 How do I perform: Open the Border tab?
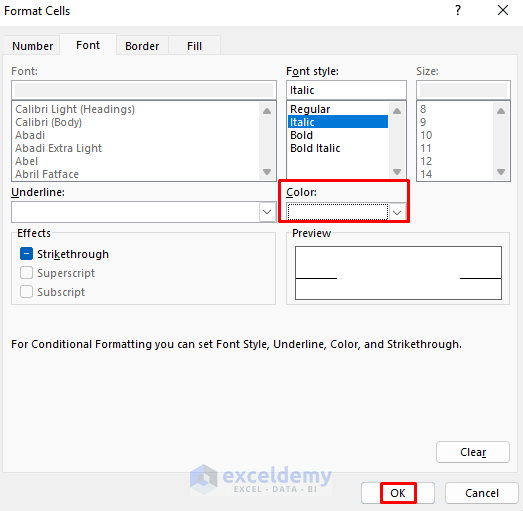point(142,46)
